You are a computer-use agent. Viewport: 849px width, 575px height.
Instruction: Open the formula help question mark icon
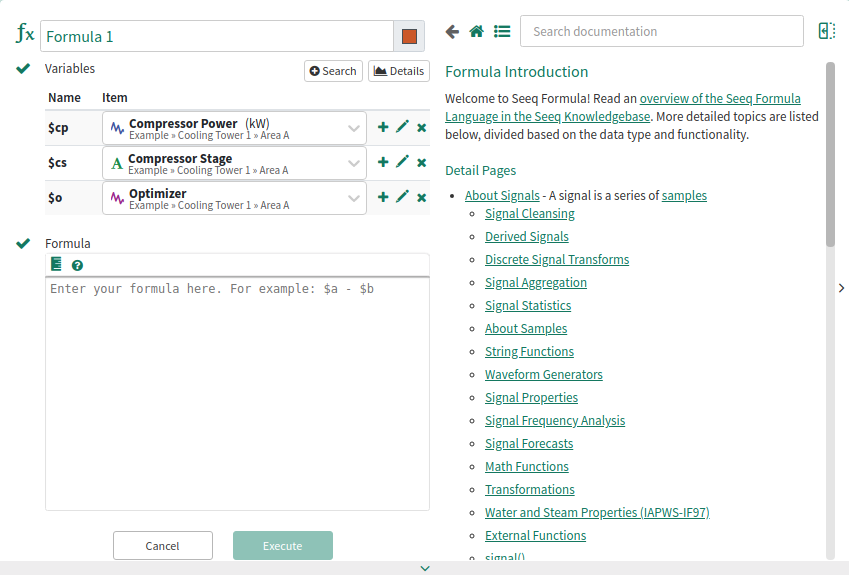pyautogui.click(x=77, y=265)
